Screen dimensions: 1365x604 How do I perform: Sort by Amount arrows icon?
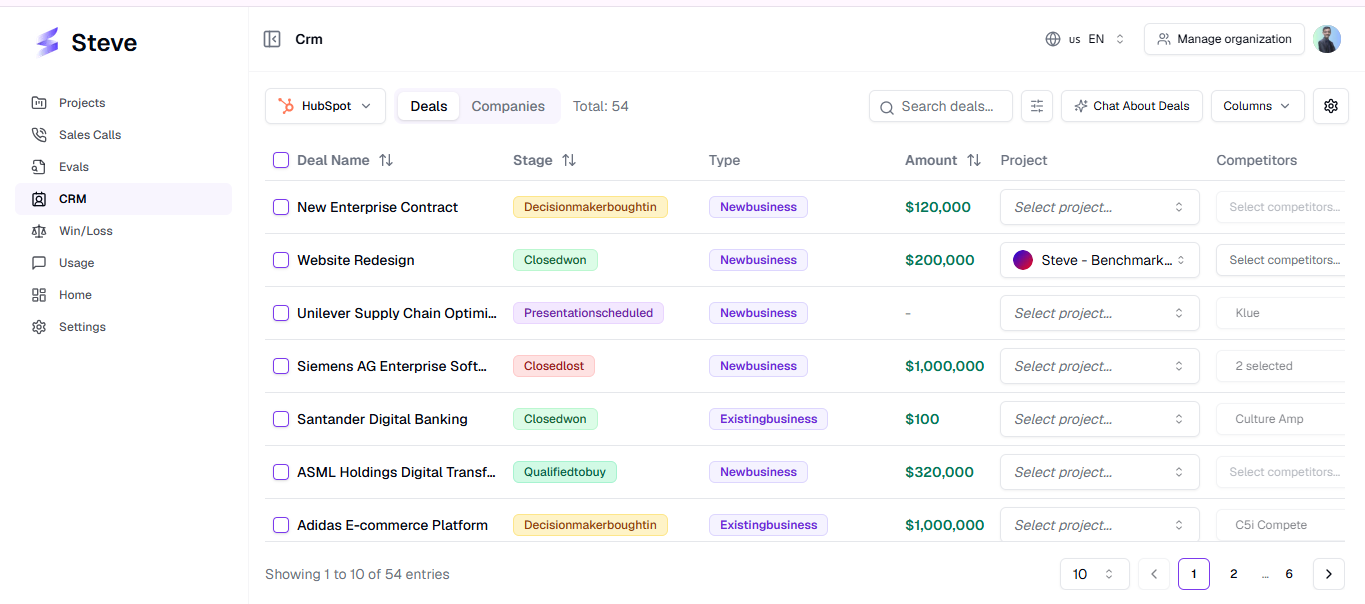(974, 160)
